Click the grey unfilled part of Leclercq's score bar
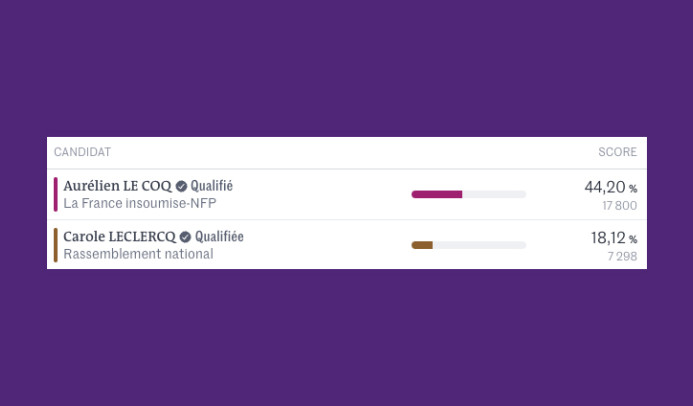 (x=479, y=245)
